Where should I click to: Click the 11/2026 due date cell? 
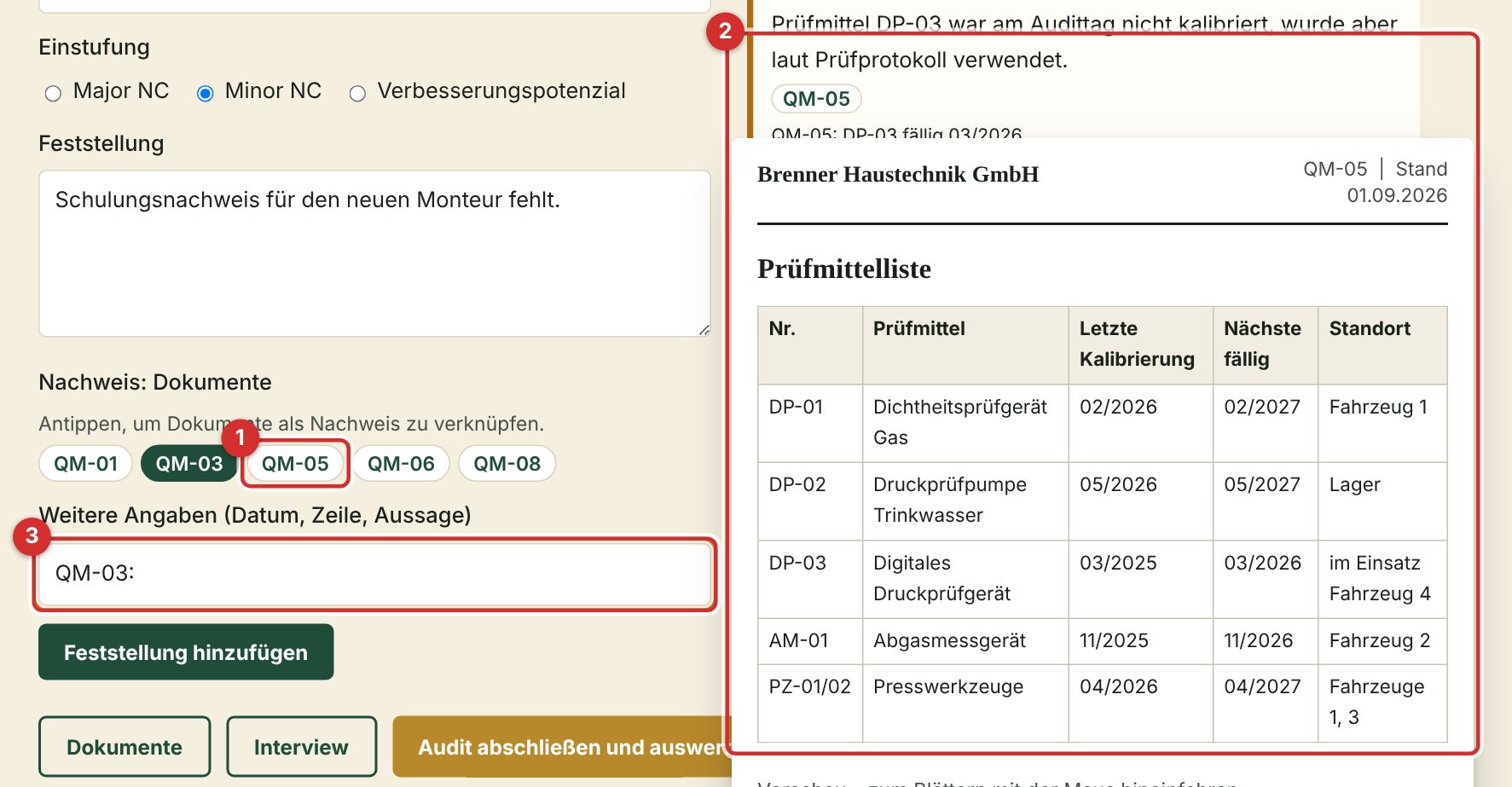tap(1266, 641)
